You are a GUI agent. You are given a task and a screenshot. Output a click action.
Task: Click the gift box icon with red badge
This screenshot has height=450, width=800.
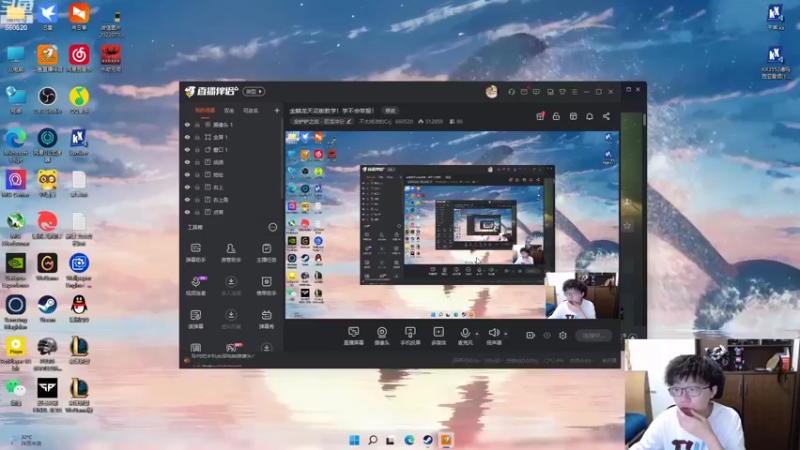tap(540, 116)
